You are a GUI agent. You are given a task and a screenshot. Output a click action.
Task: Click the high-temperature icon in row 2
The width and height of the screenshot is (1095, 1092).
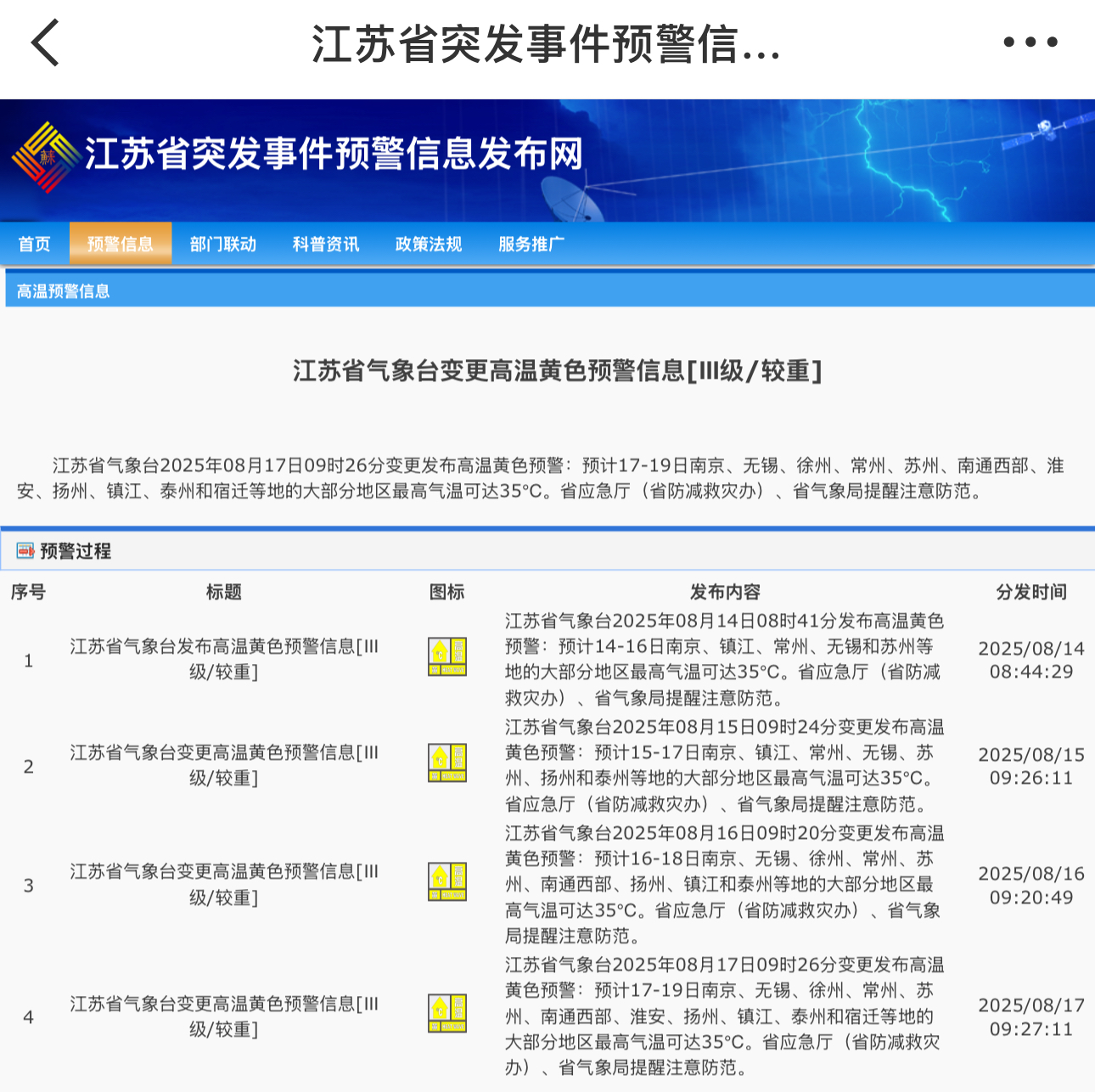point(447,763)
